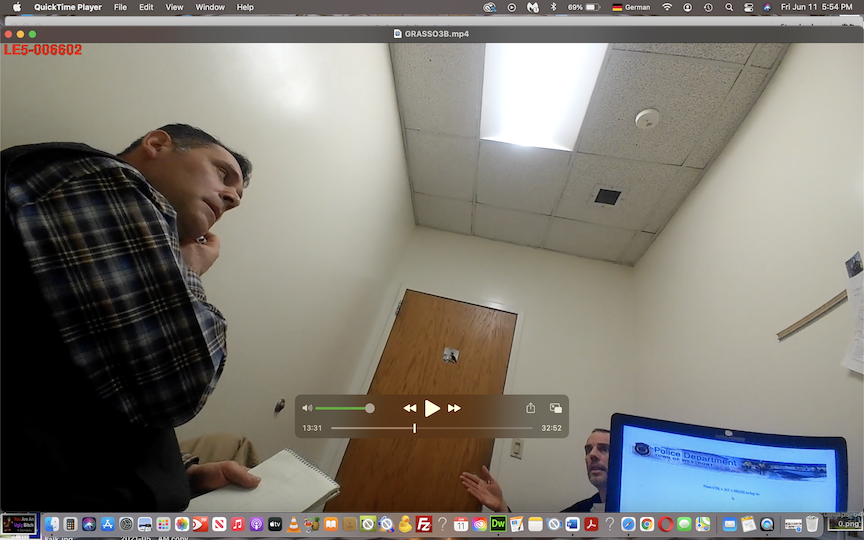Image resolution: width=864 pixels, height=540 pixels.
Task: Open the View menu
Action: (174, 7)
